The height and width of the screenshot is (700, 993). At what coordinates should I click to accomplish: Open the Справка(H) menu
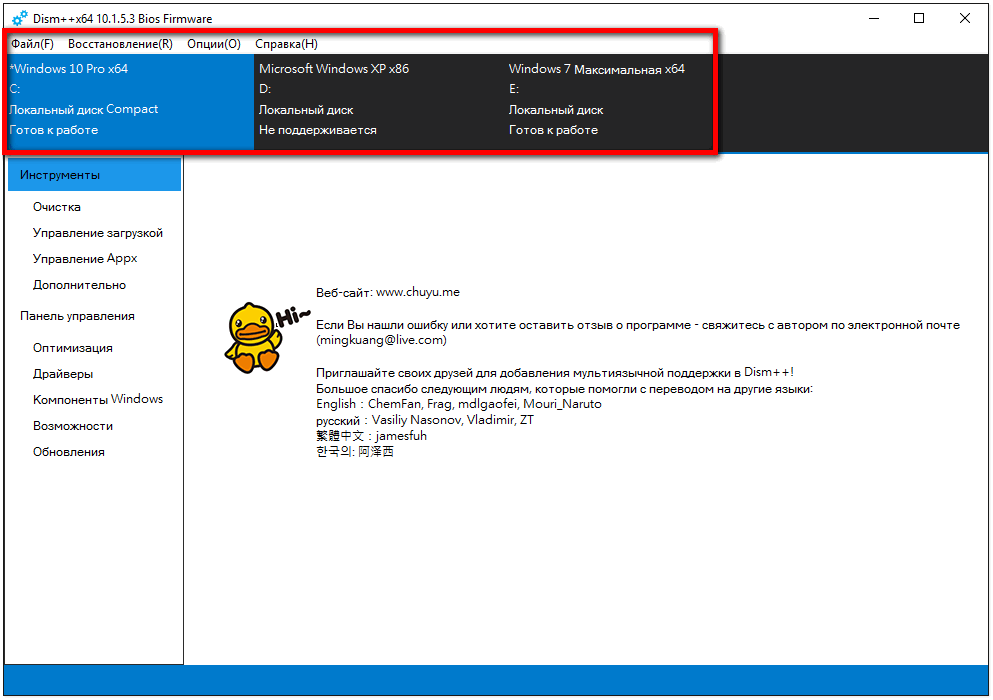point(287,44)
